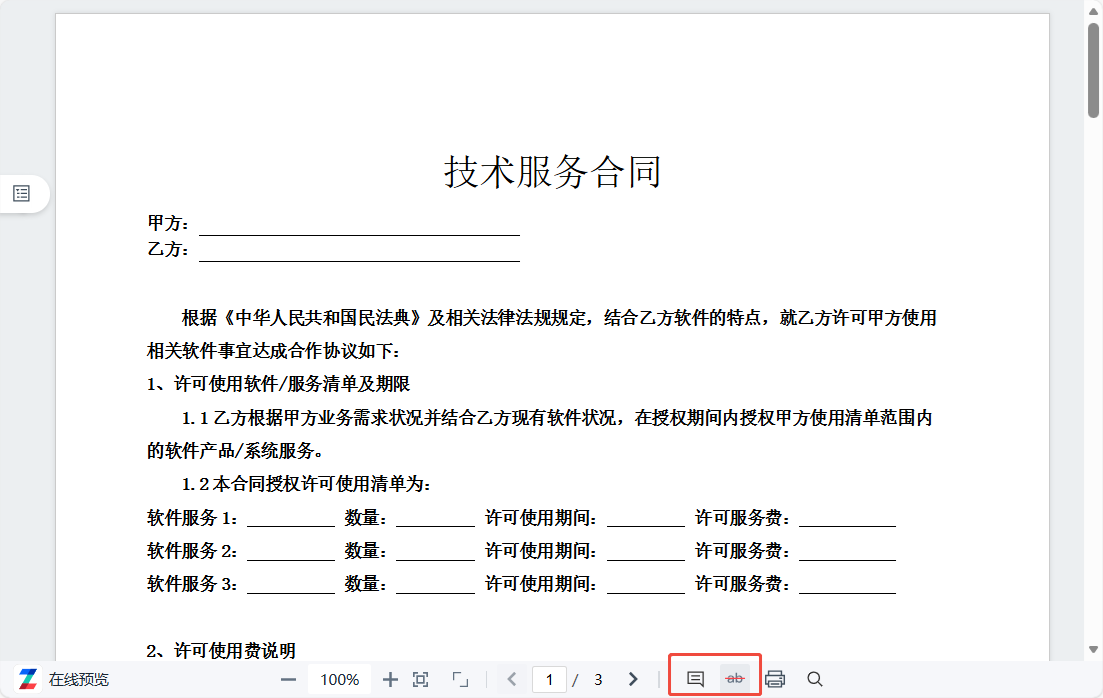This screenshot has width=1103, height=698.
Task: Open search with the magnifier icon
Action: (x=815, y=679)
